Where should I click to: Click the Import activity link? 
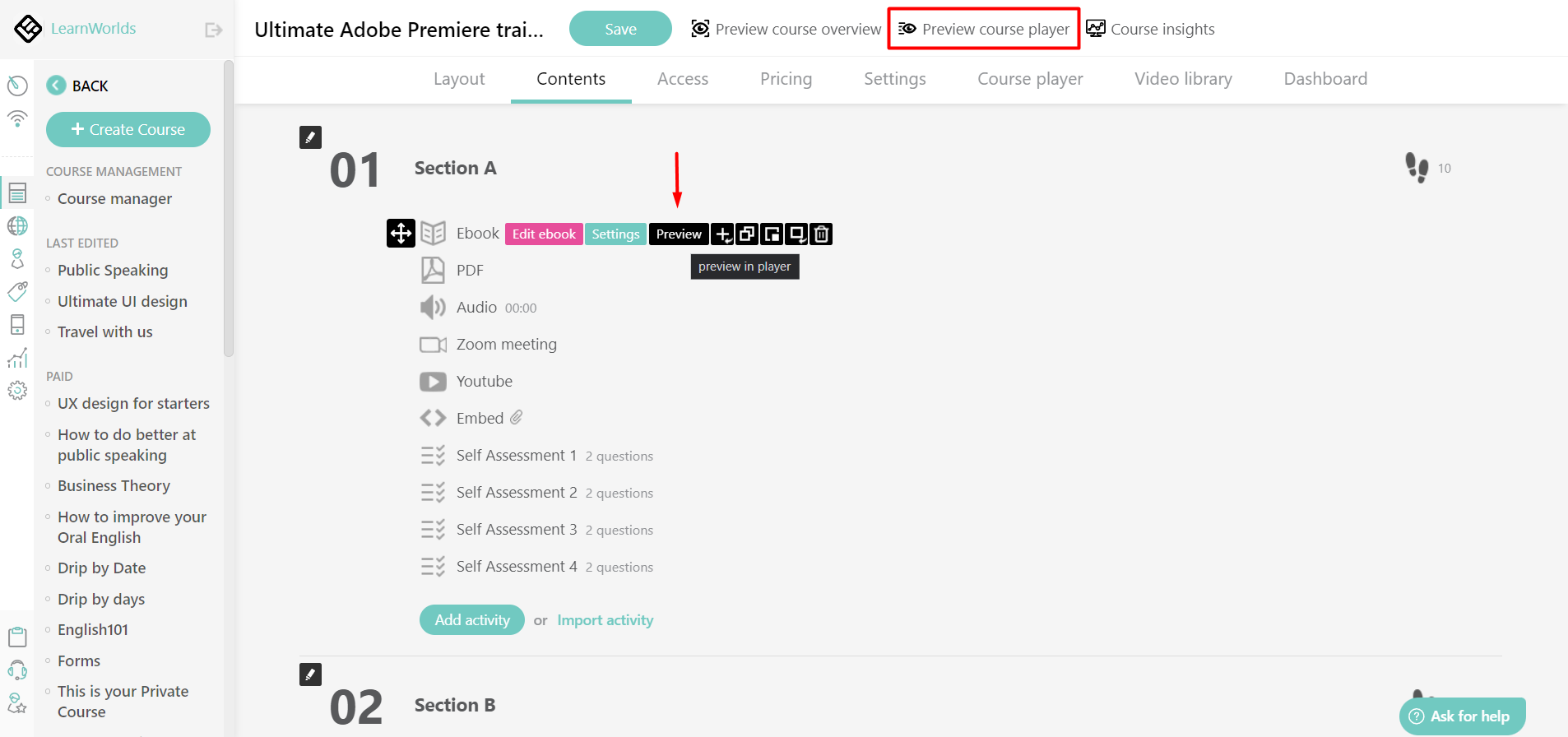point(605,619)
